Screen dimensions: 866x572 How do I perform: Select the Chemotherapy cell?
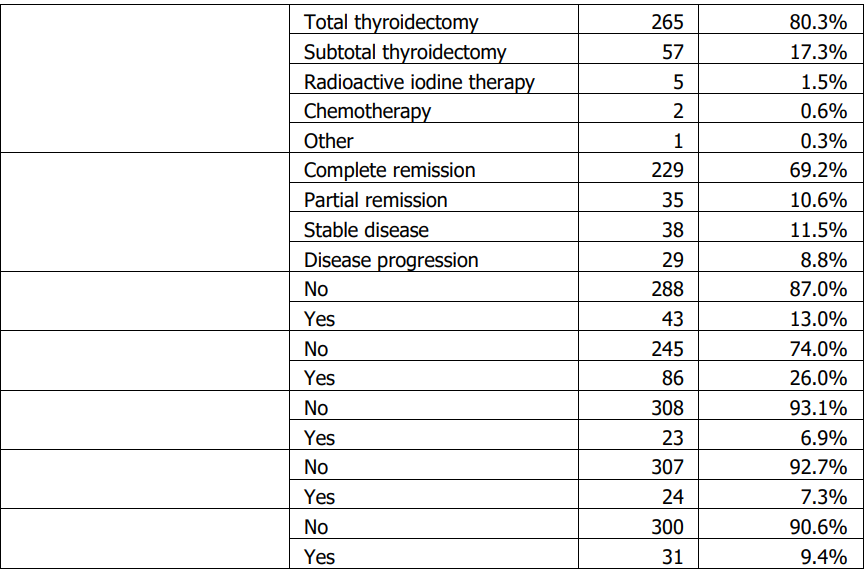click(367, 111)
